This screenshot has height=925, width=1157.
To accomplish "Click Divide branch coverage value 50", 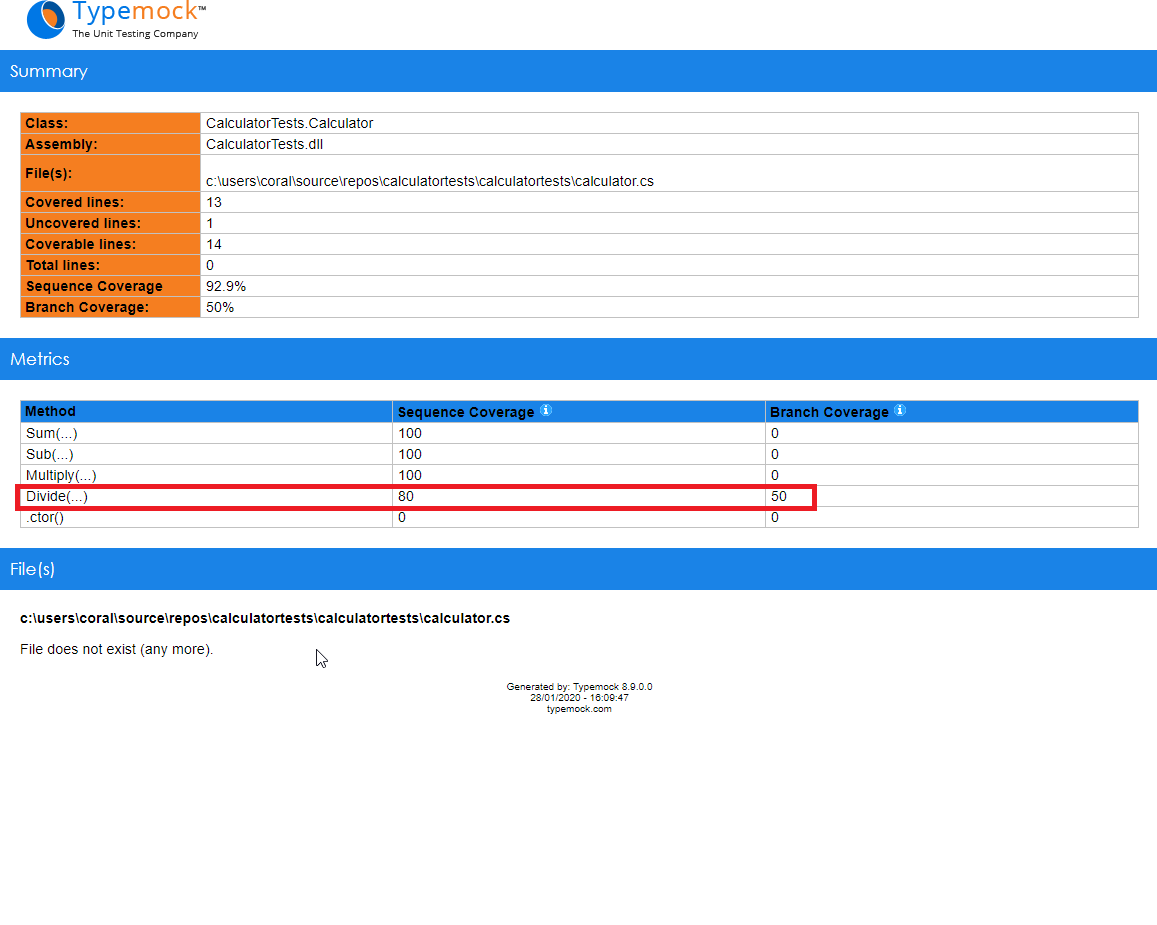I will [x=778, y=496].
